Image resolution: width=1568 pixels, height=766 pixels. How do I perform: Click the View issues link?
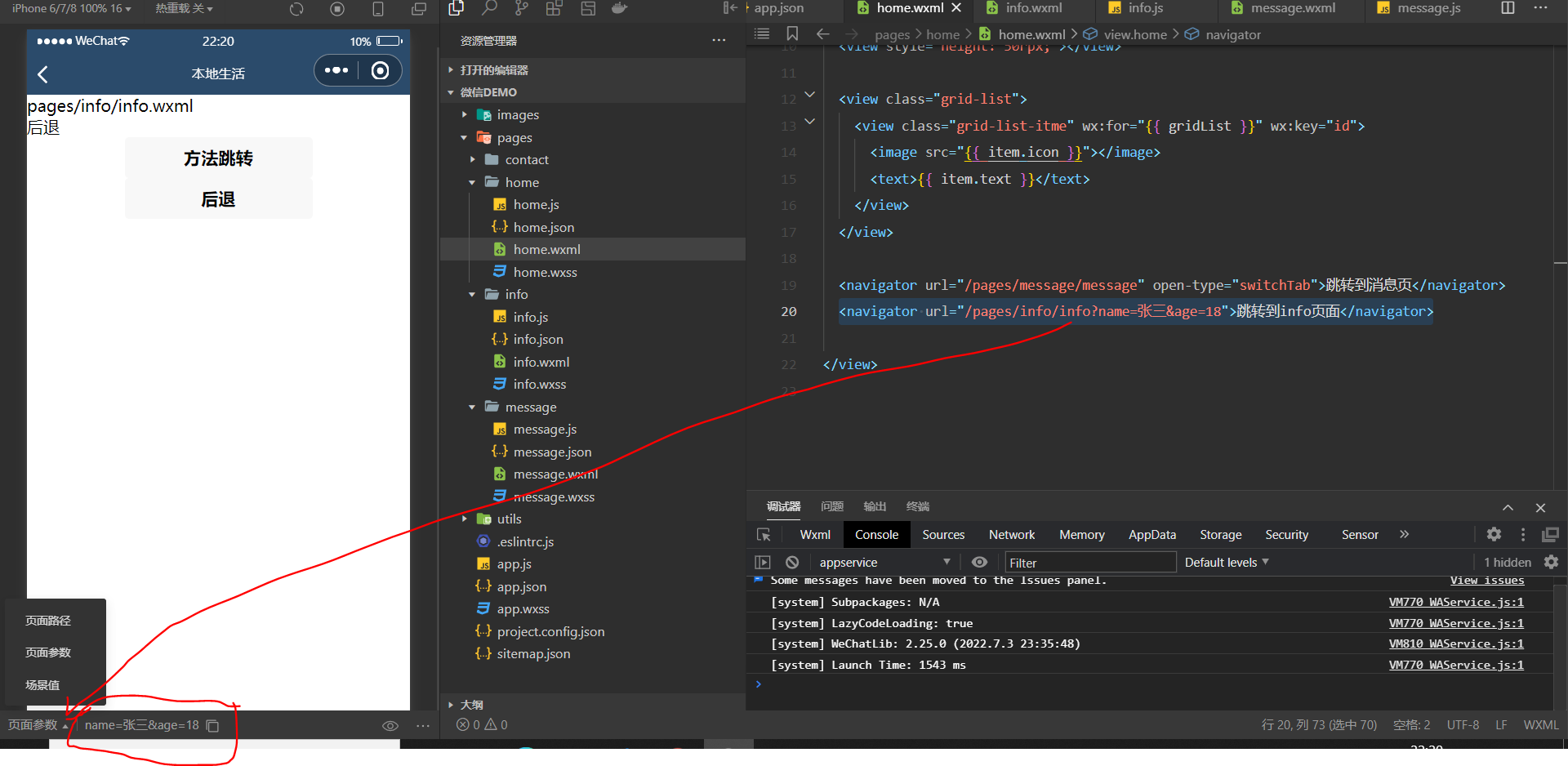(1487, 581)
